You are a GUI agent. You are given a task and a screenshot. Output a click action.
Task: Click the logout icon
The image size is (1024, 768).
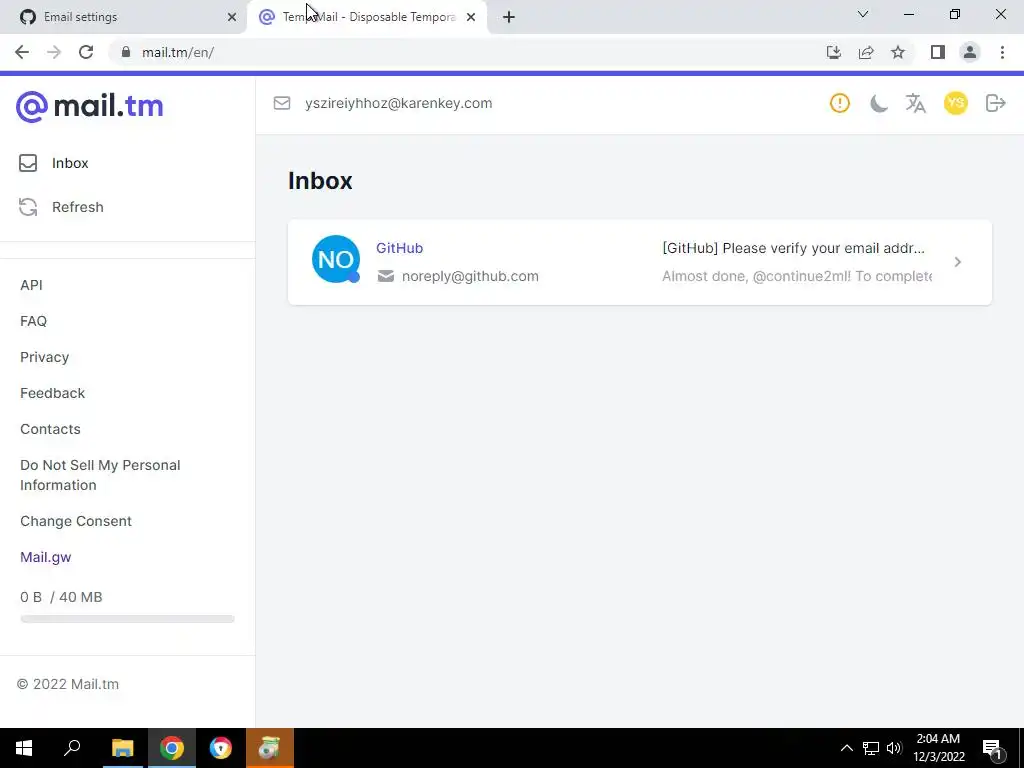(x=995, y=103)
